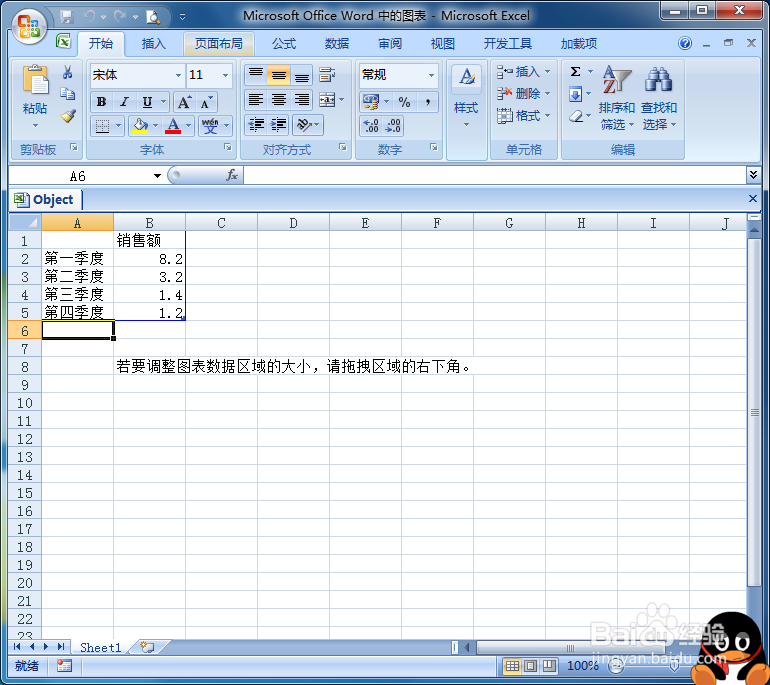Open the 样式 styles dropdown
This screenshot has height=685, width=770.
(x=466, y=111)
